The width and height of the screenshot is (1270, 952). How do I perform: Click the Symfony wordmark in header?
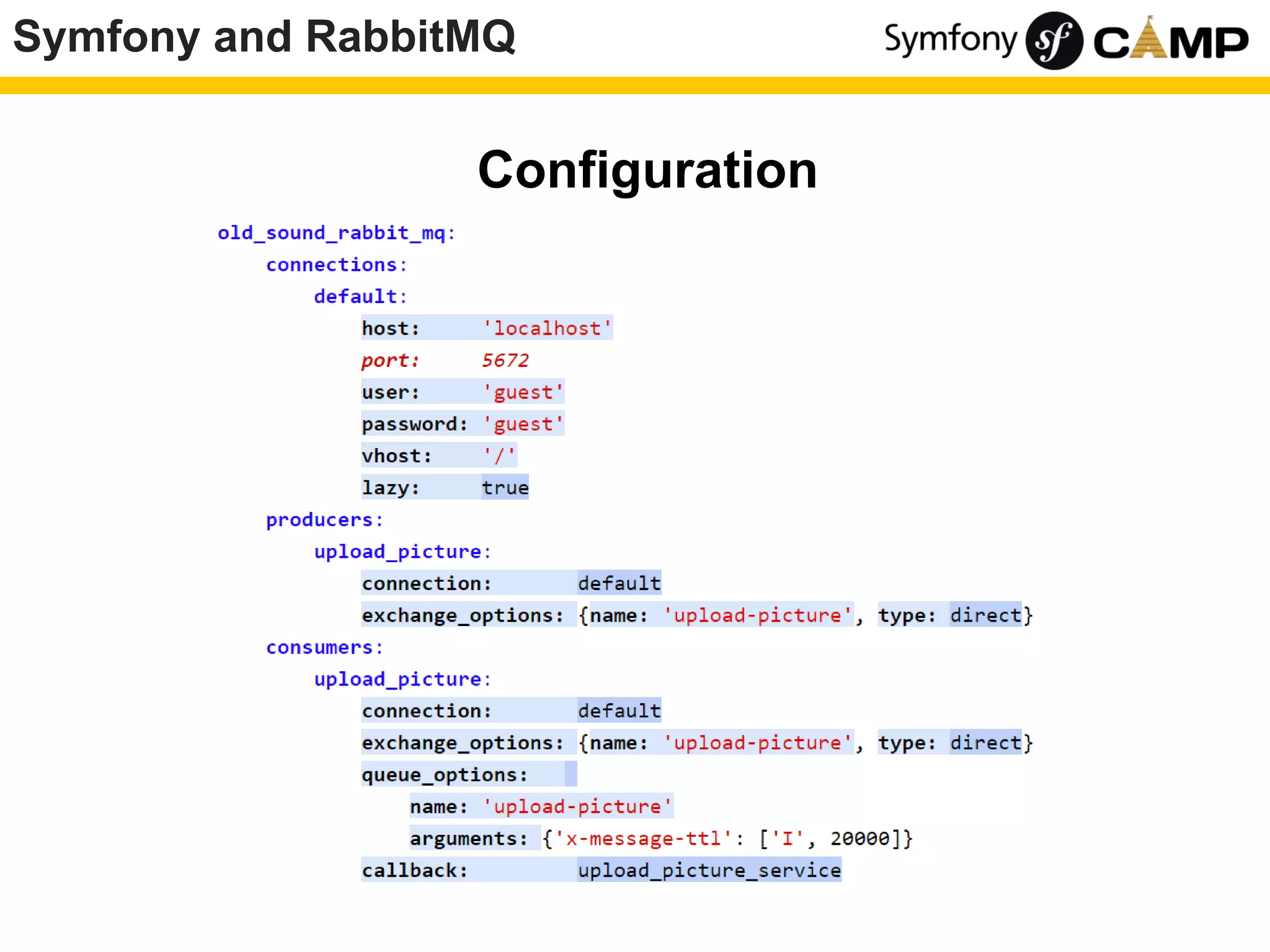click(951, 40)
